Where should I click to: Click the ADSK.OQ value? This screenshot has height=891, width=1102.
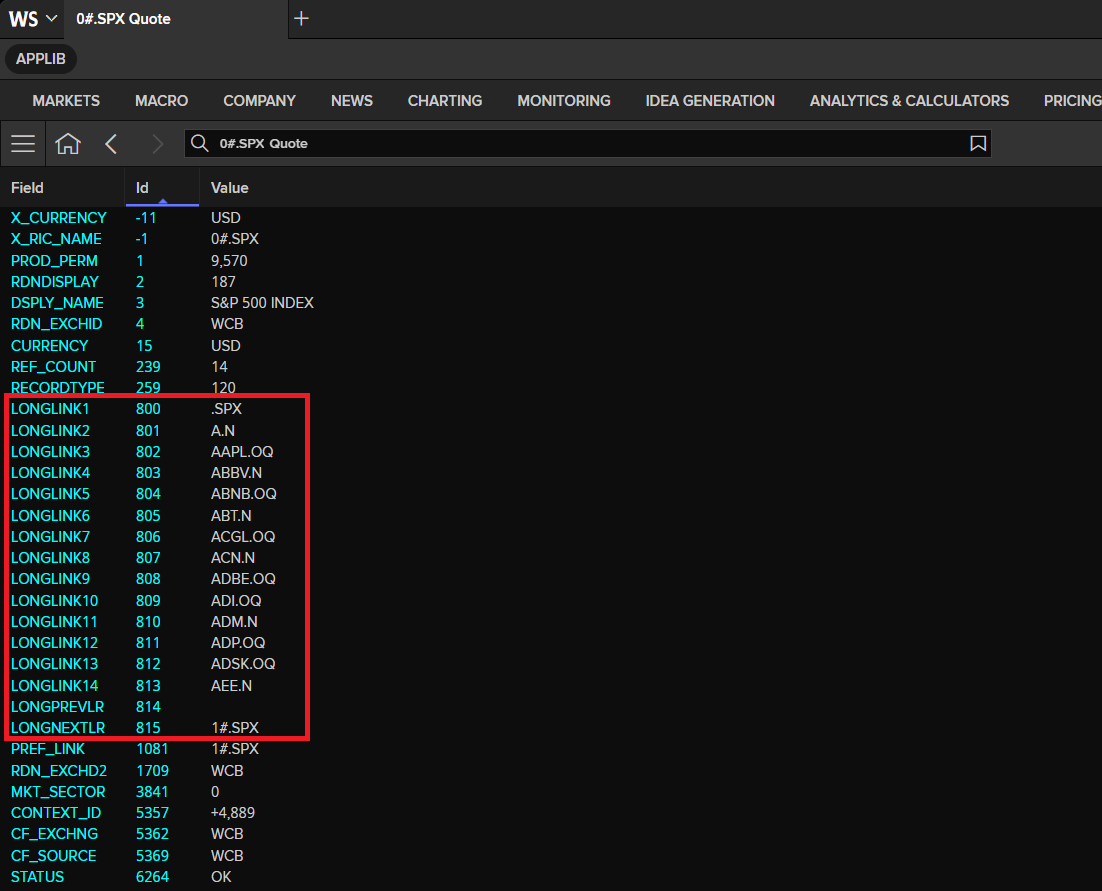click(242, 664)
